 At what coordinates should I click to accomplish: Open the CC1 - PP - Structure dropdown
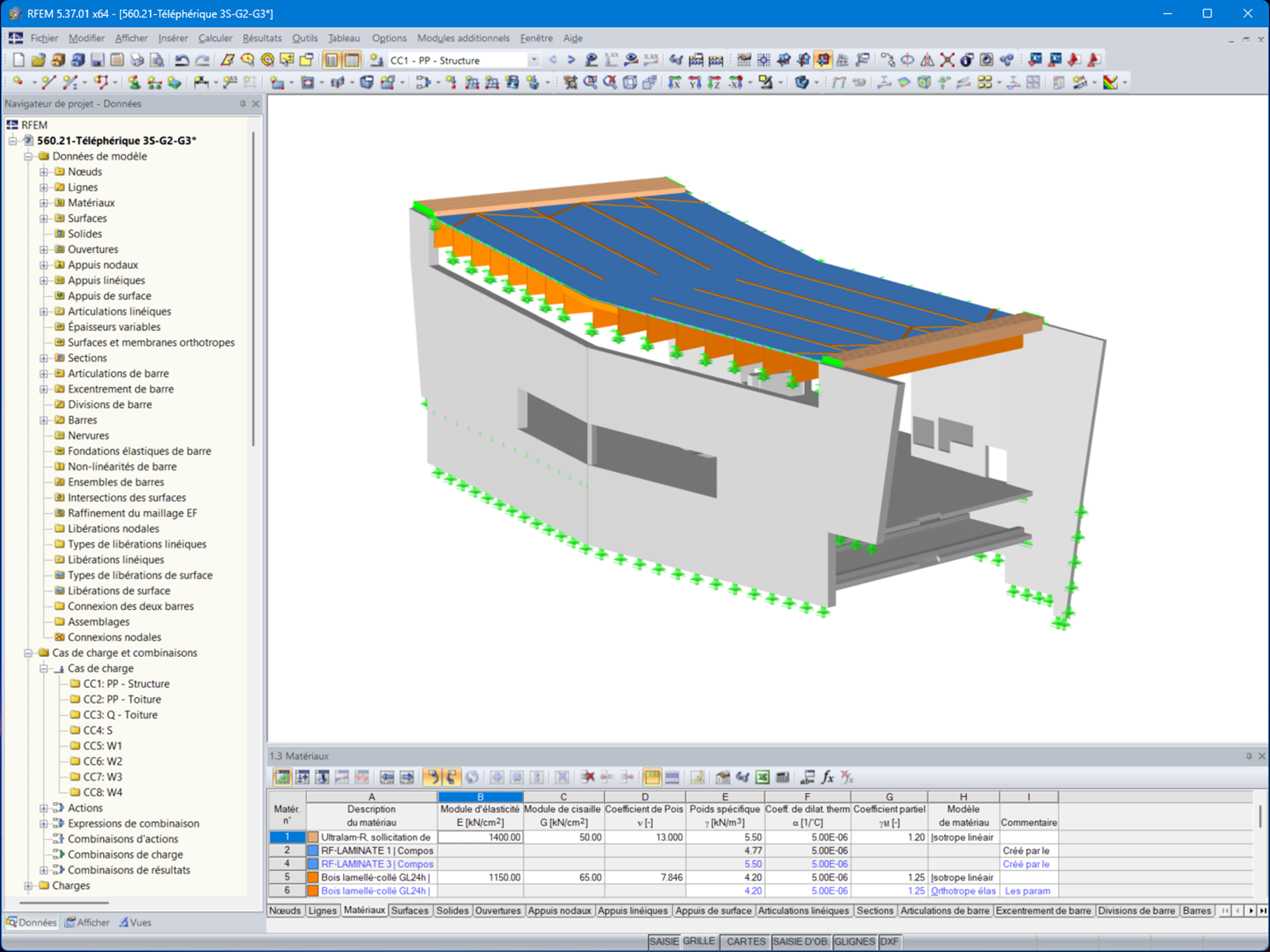[x=535, y=59]
